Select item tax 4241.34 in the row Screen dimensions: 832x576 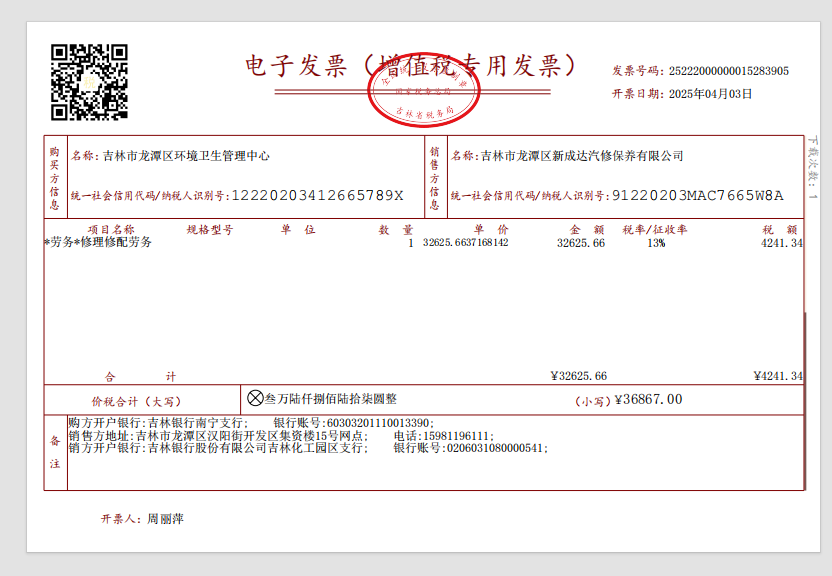[x=782, y=243]
